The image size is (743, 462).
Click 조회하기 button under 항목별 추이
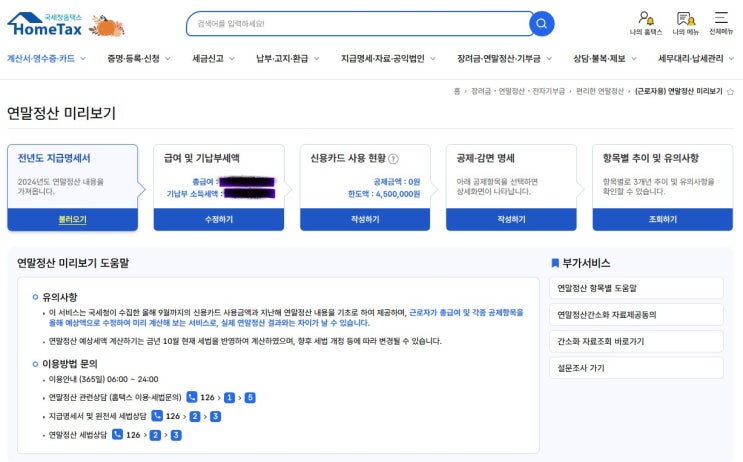pyautogui.click(x=662, y=219)
